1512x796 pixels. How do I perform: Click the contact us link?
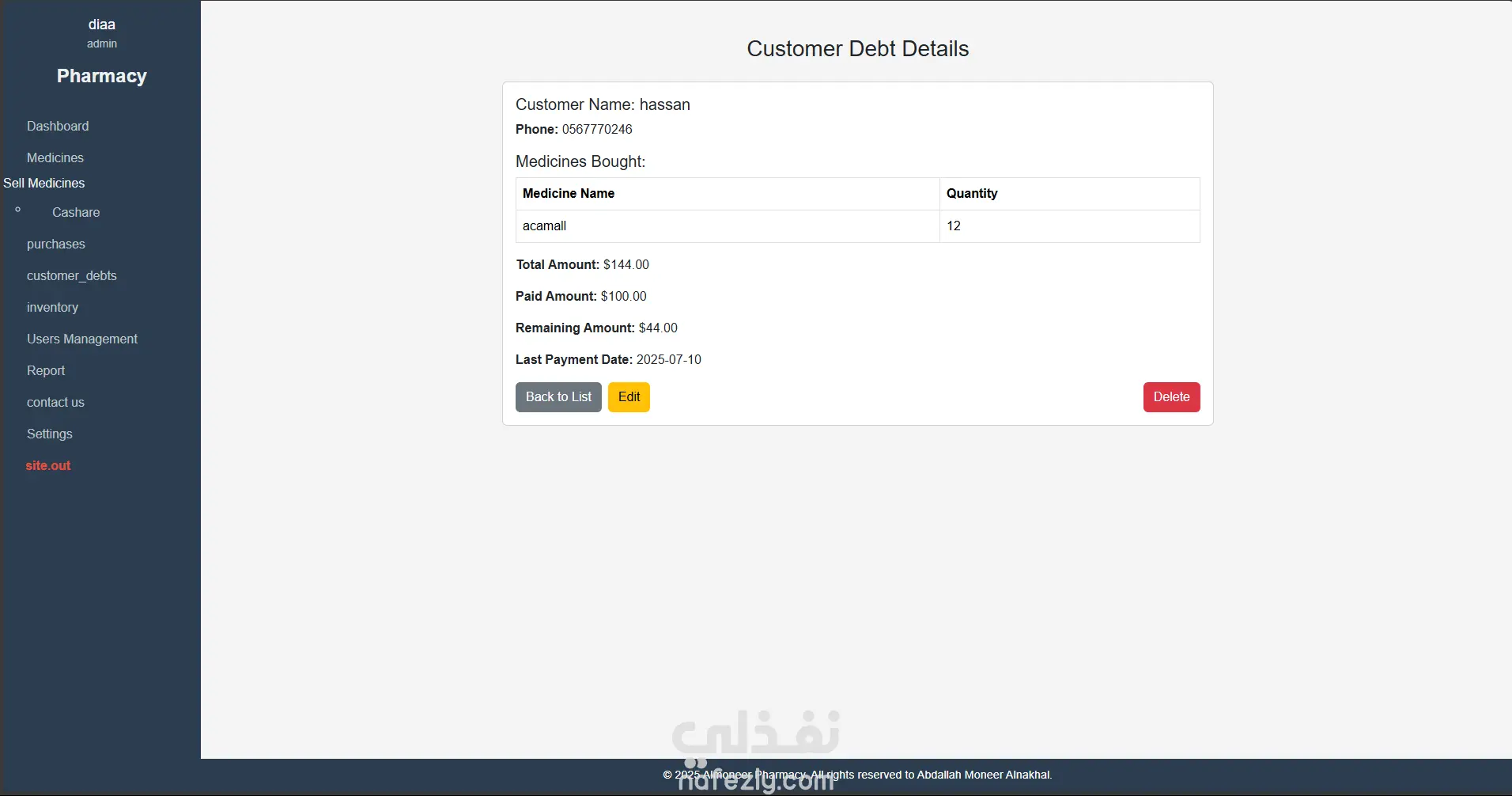[x=55, y=402]
